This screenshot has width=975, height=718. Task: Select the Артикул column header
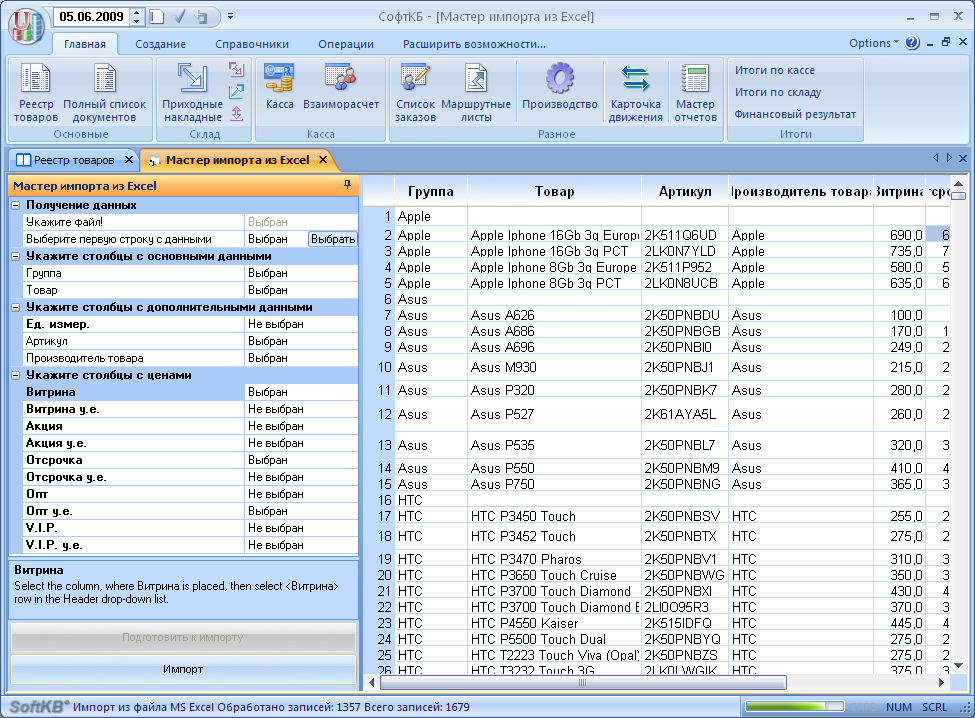pos(685,191)
